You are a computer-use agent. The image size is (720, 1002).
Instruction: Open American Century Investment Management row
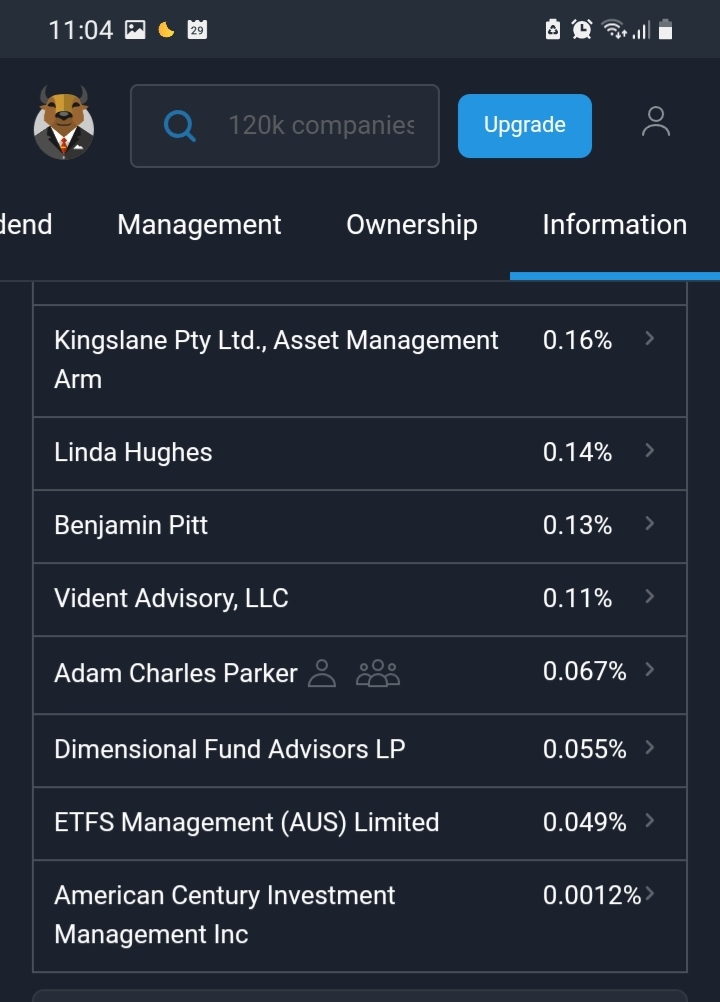360,916
